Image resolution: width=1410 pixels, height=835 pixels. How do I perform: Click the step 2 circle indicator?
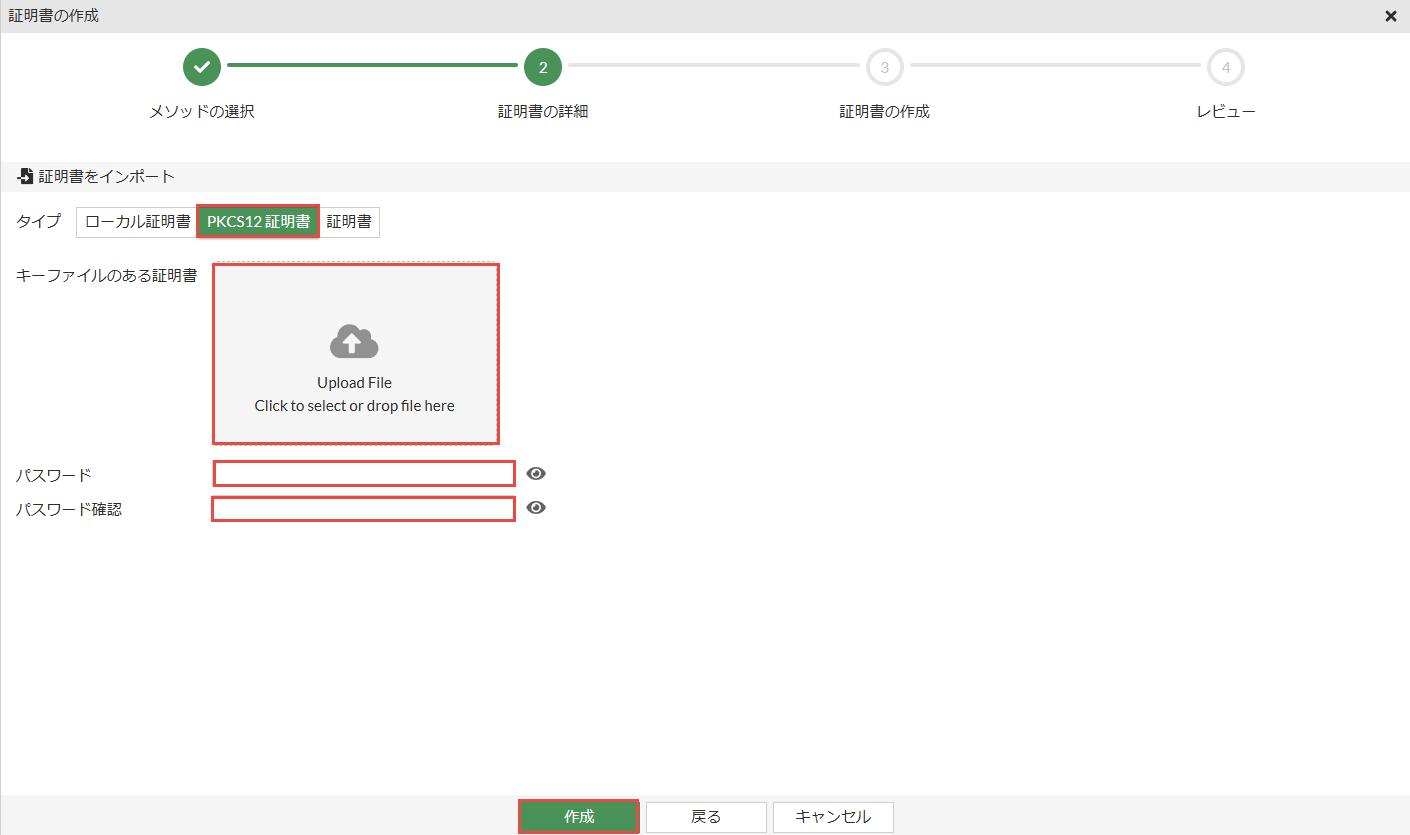[543, 67]
